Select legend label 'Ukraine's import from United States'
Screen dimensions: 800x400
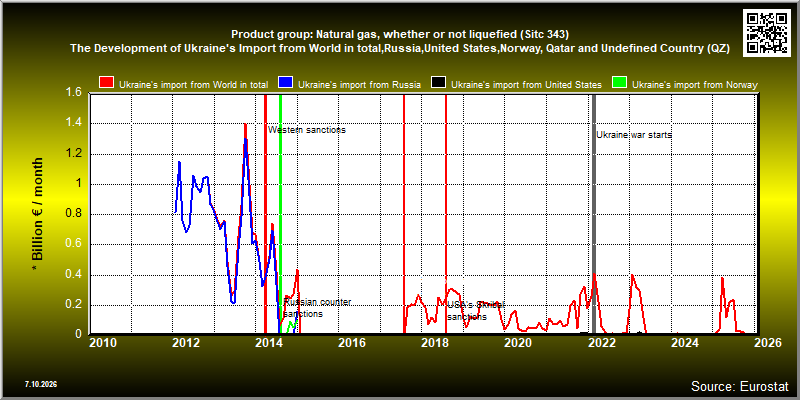527,85
